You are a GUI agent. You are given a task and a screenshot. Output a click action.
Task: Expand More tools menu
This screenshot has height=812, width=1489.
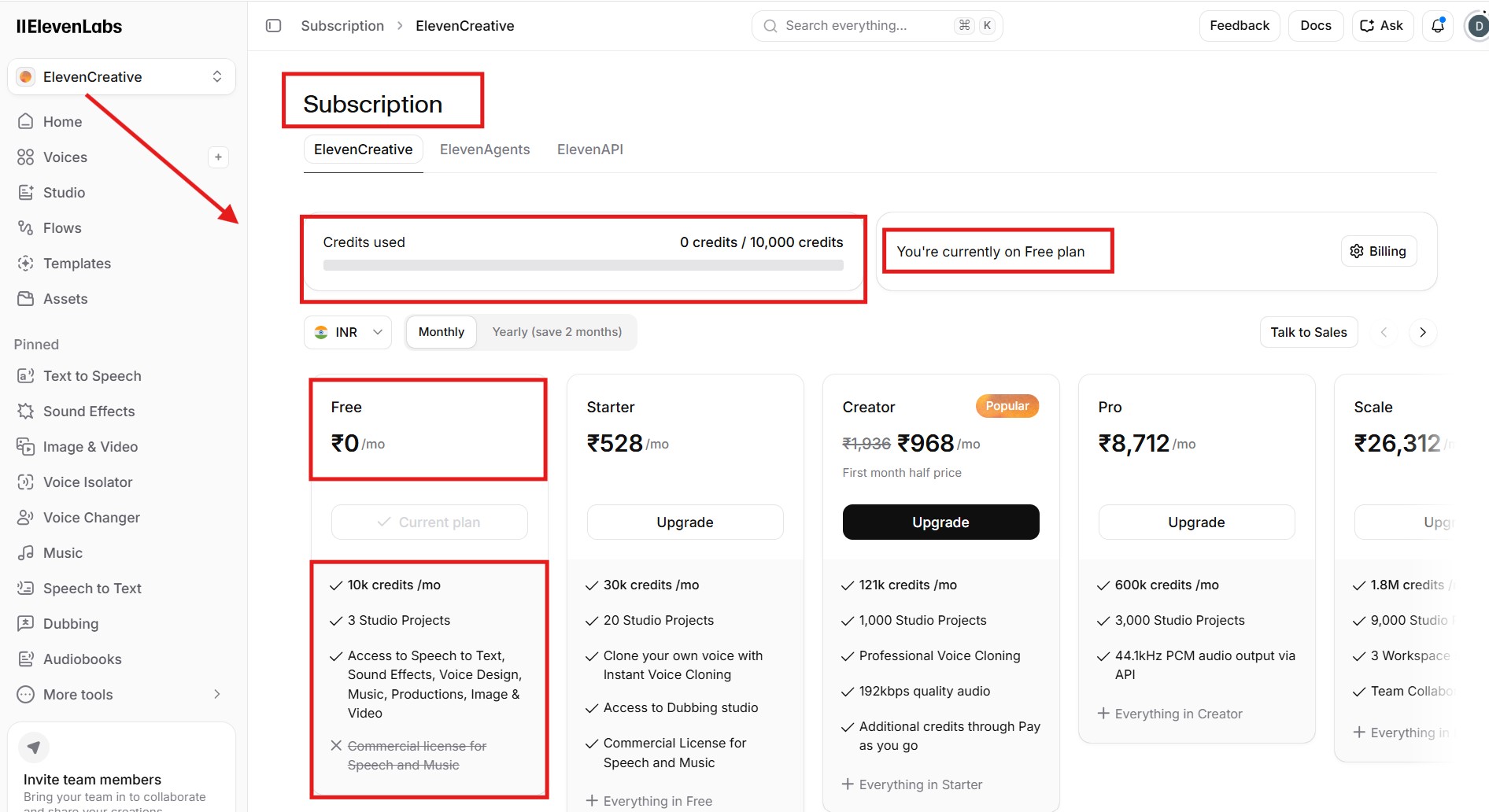pyautogui.click(x=121, y=694)
